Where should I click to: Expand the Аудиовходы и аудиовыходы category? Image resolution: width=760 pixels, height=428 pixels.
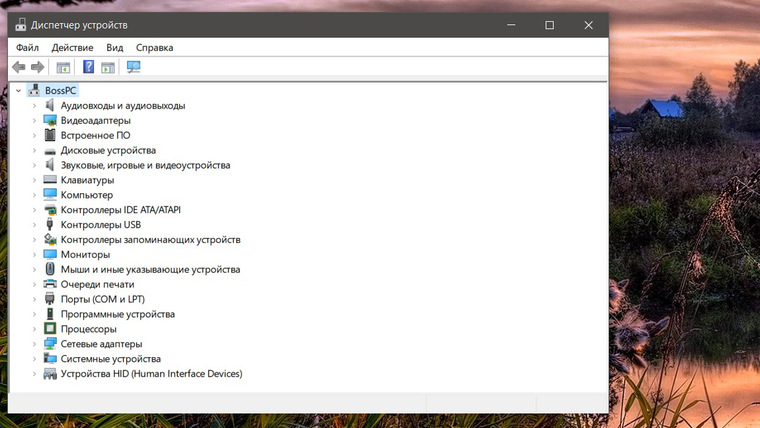point(34,106)
